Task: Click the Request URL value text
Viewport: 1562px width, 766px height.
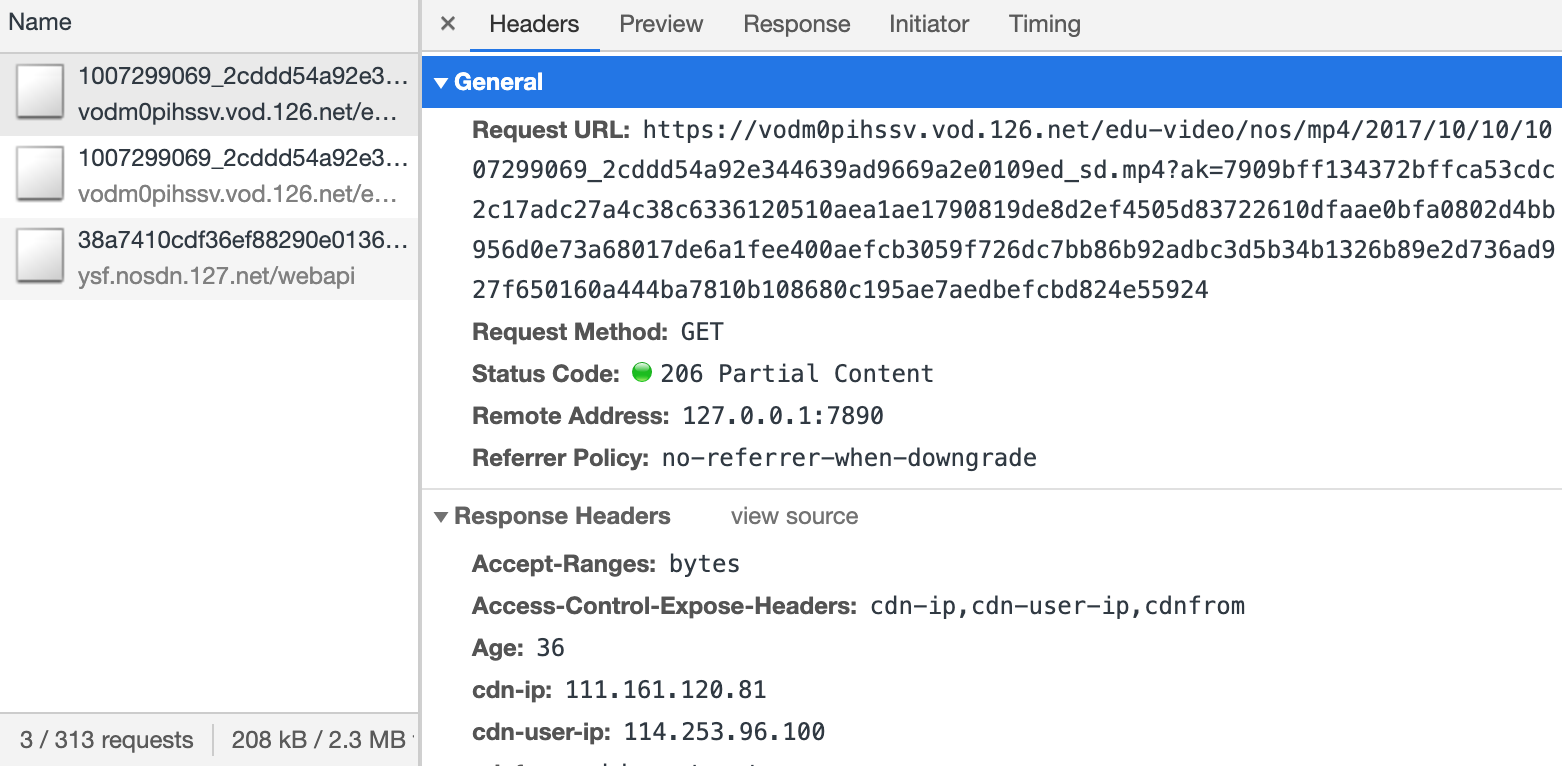Action: 1014,210
